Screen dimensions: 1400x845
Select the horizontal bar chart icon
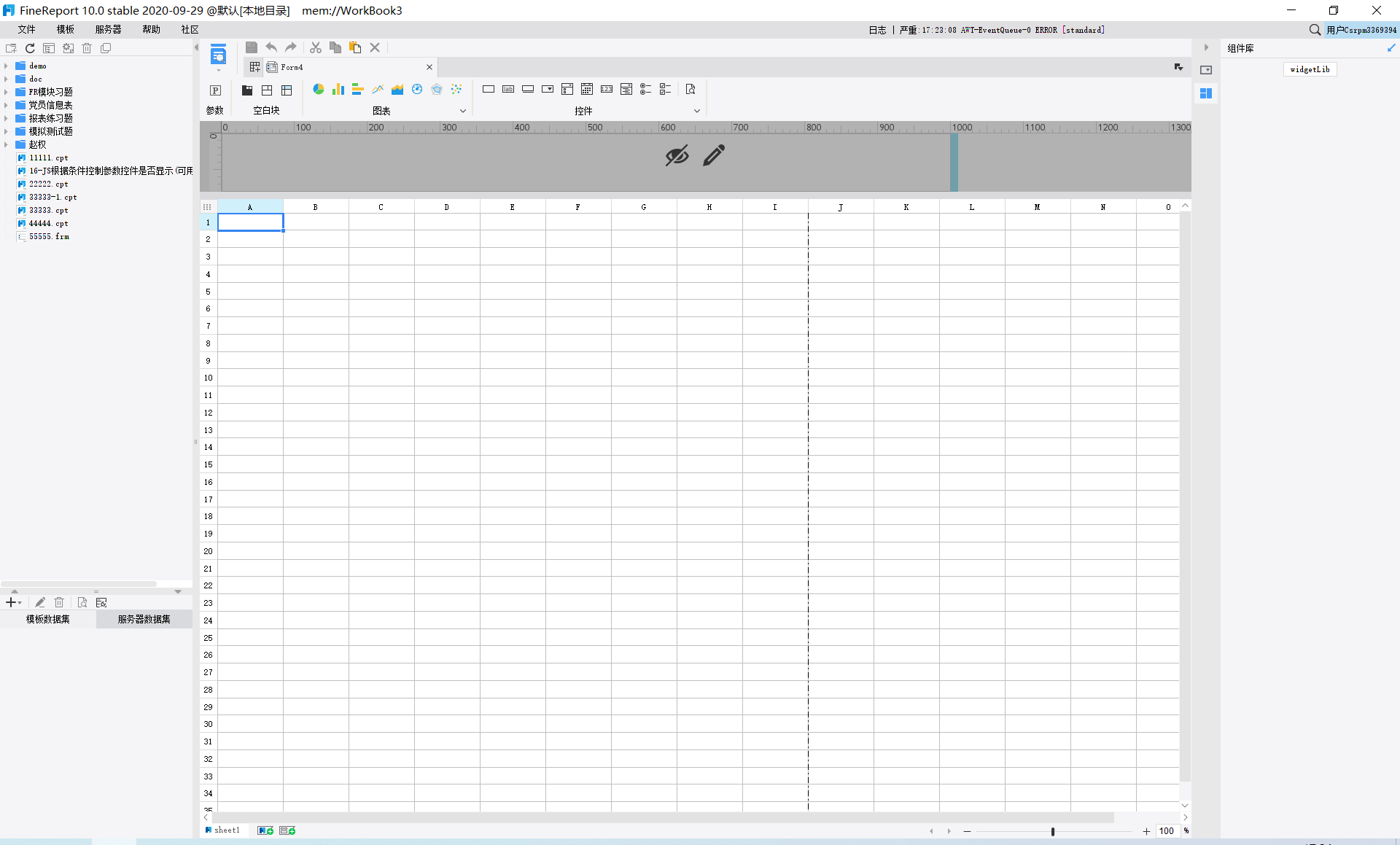[358, 90]
